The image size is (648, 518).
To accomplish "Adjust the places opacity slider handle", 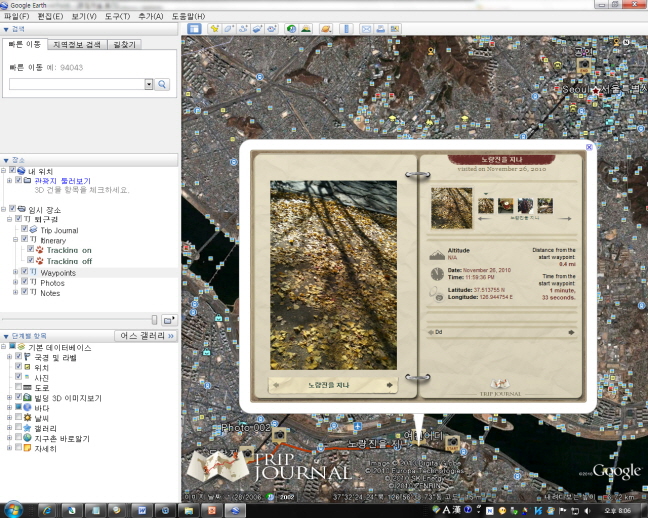I will 155,320.
